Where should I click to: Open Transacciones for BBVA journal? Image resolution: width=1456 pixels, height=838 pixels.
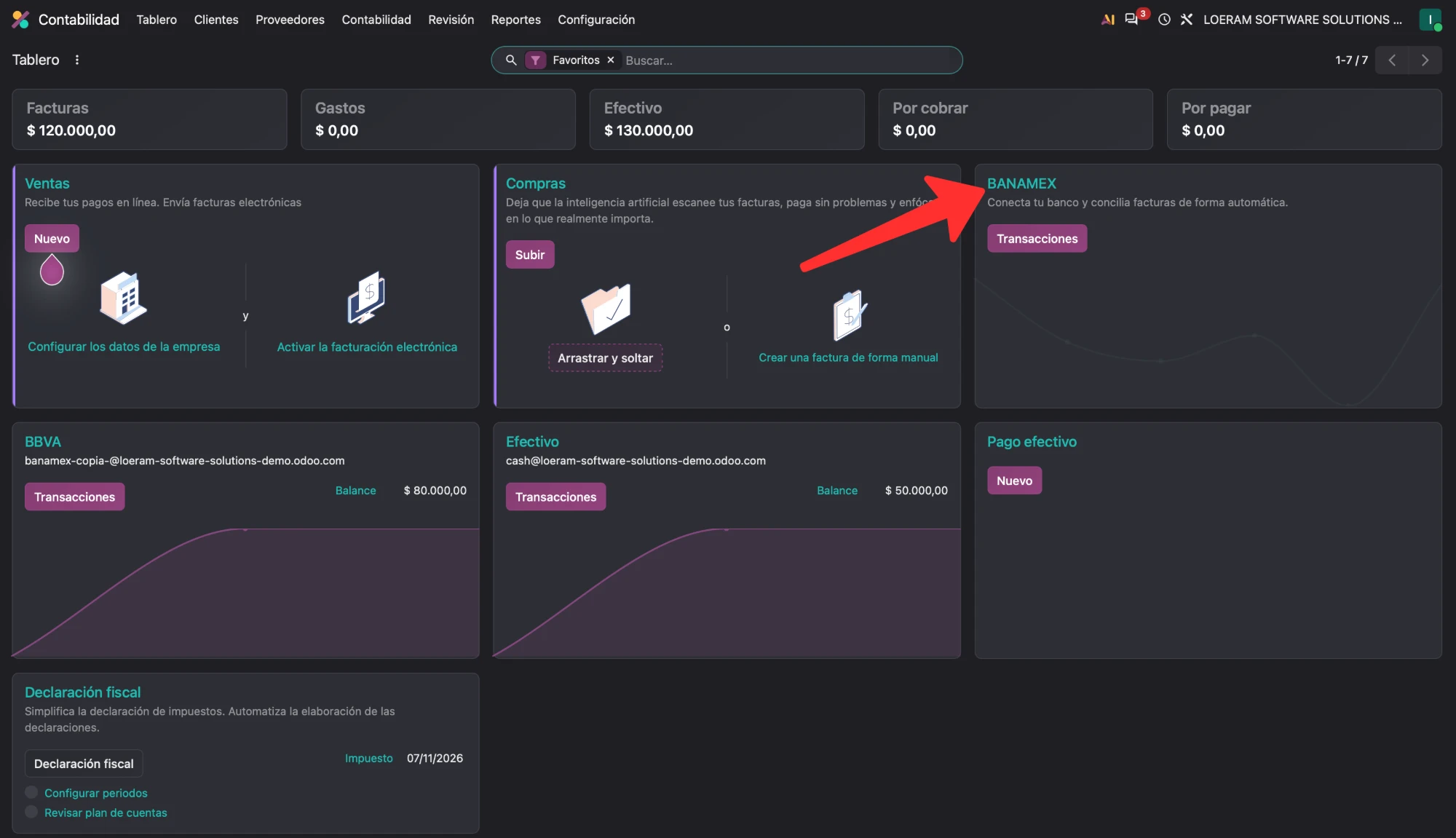pos(74,497)
